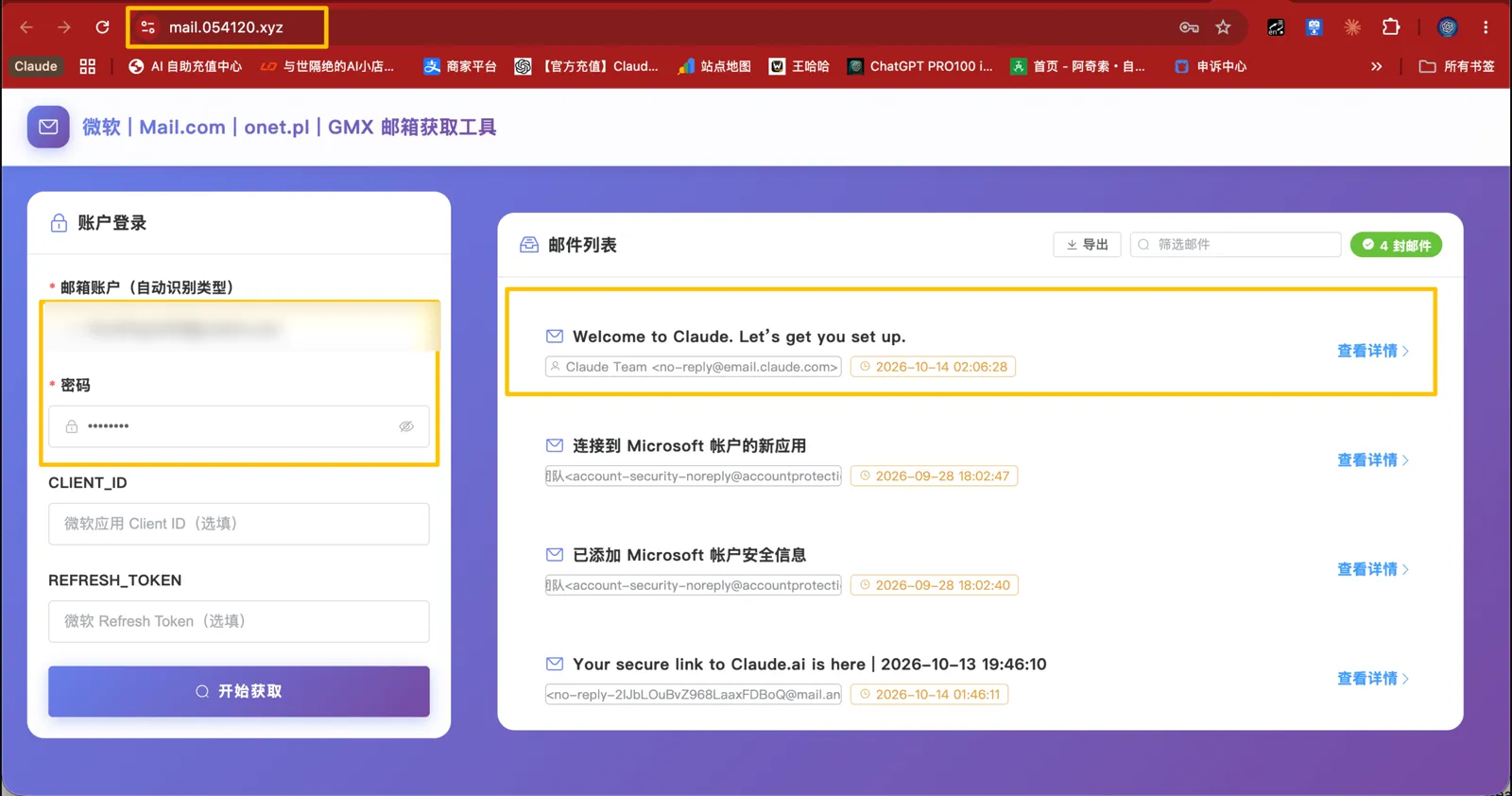
Task: Click the CLIENT_ID input field
Action: tap(239, 524)
